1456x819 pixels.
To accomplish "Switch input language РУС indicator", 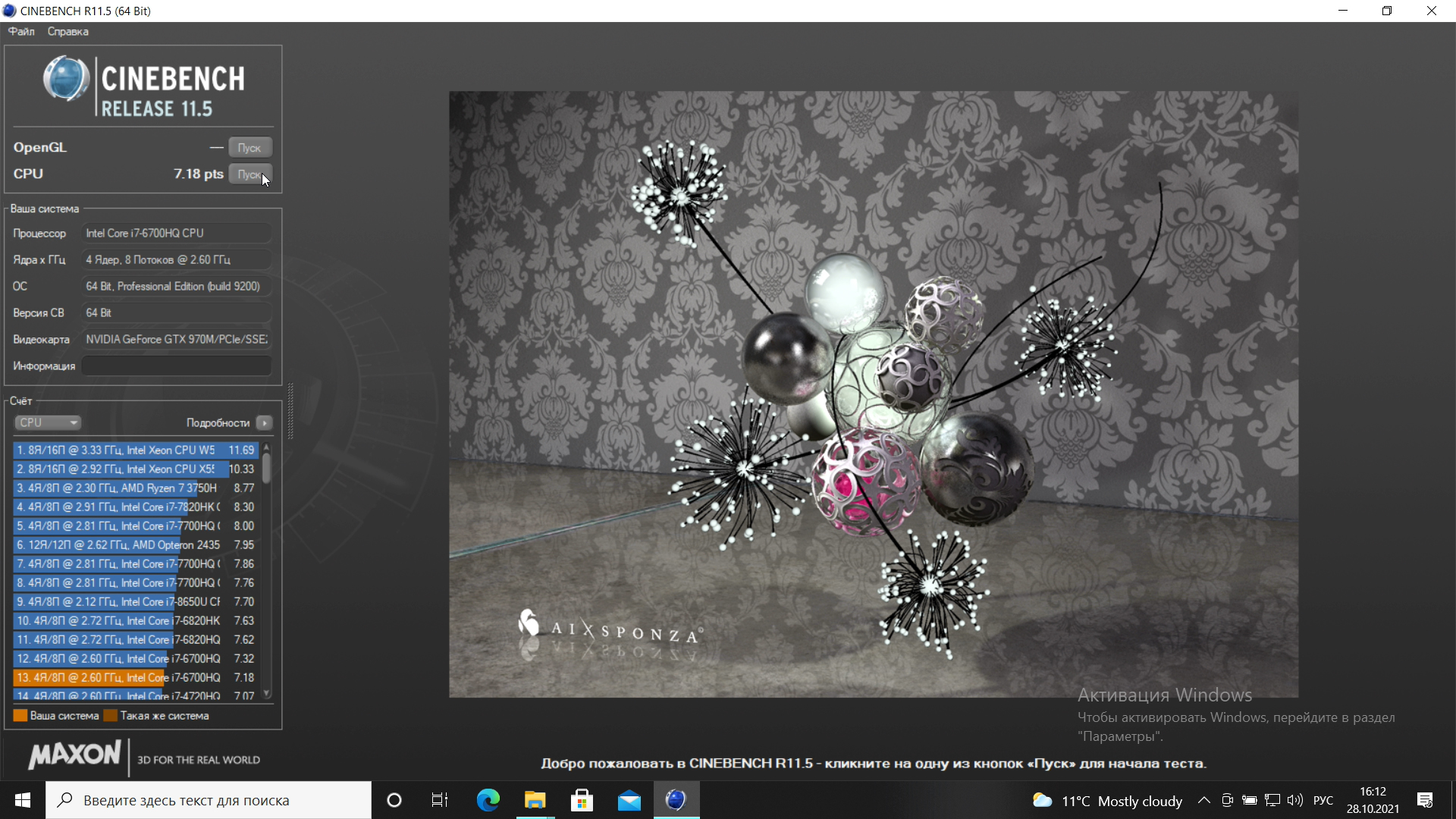I will tap(1323, 800).
